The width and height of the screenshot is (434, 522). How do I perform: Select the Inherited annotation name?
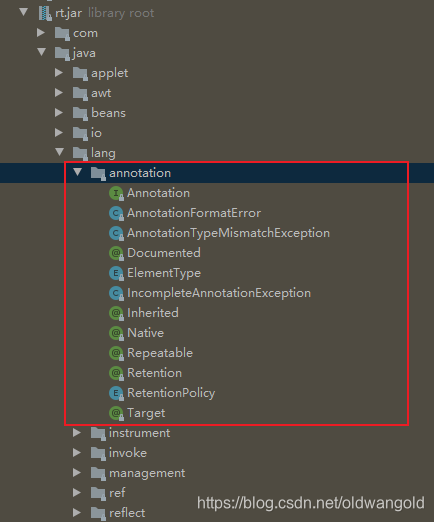[x=153, y=313]
